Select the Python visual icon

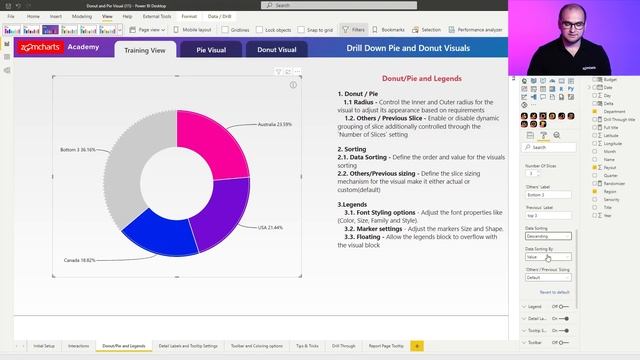tap(571, 89)
